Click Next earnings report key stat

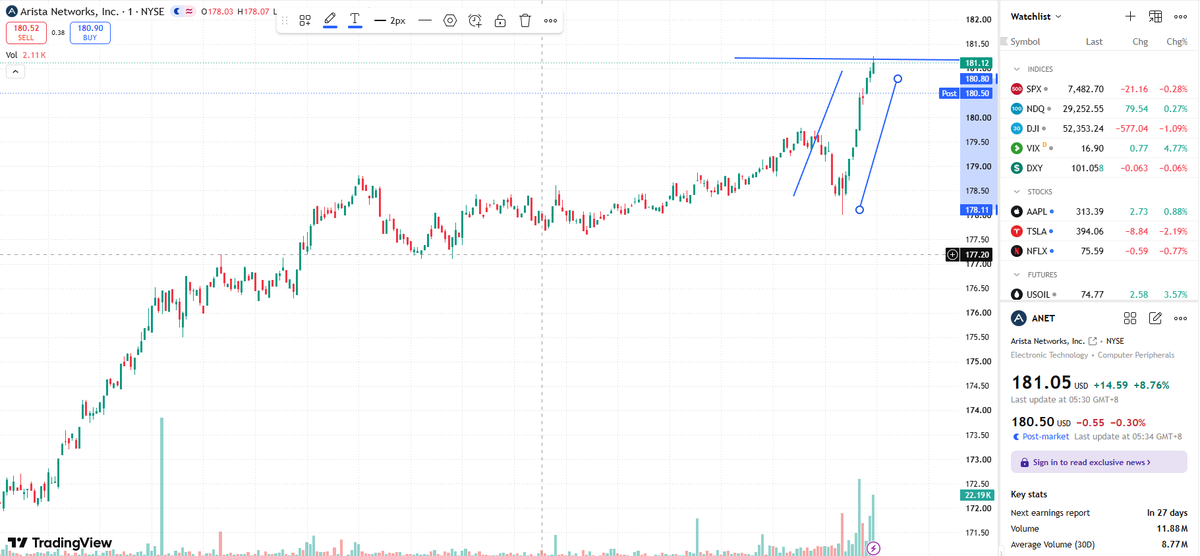point(1099,512)
